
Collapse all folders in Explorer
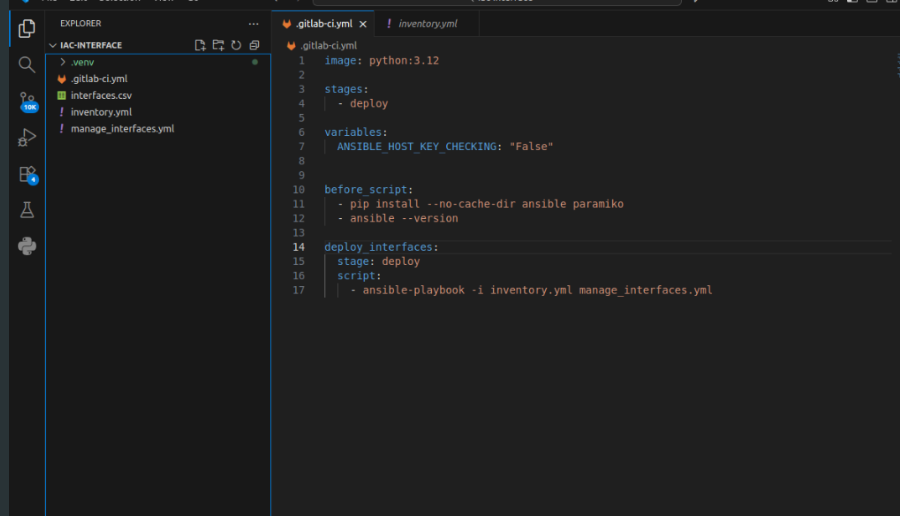tap(254, 45)
